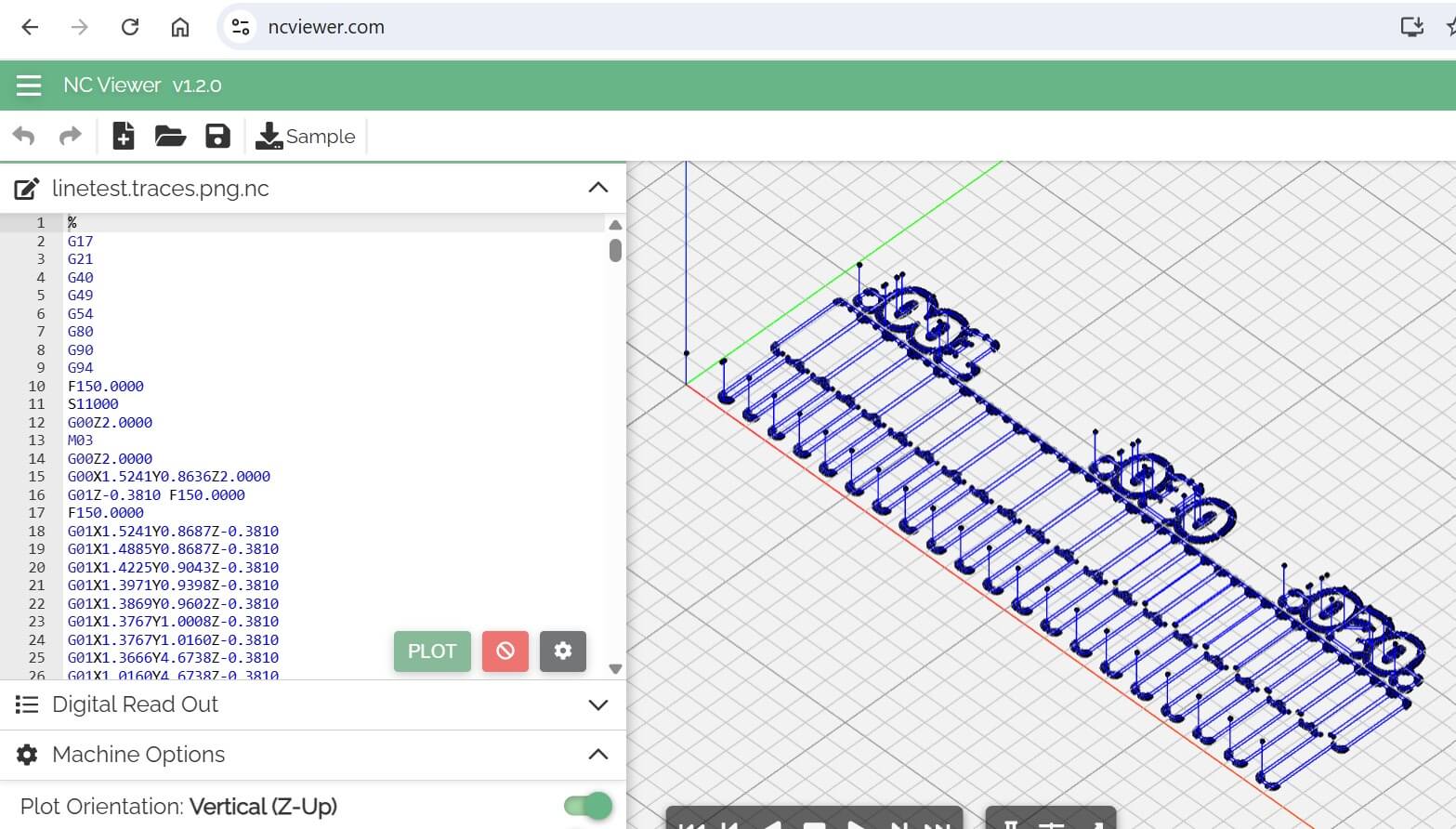The width and height of the screenshot is (1456, 829).
Task: Click the % line at line 1
Action: tap(72, 223)
